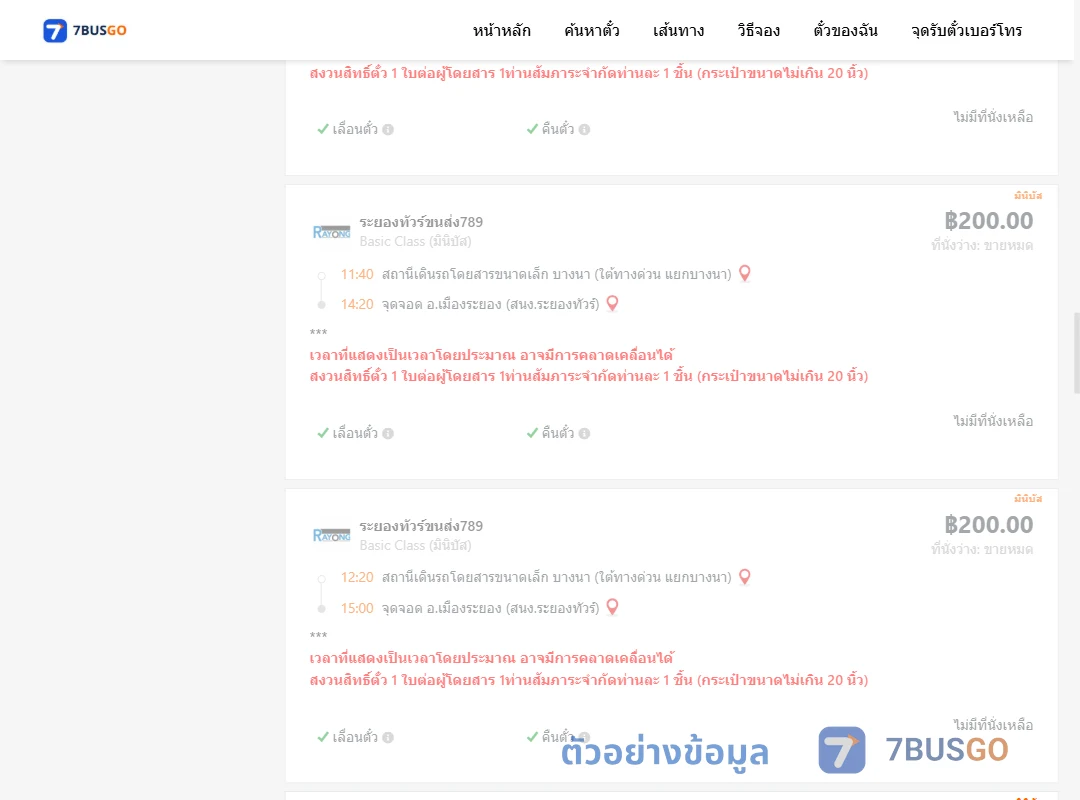Screen dimensions: 1080x800
Task: Open the จุดรับตั๋วเบอร์โทร menu item
Action: (x=966, y=30)
